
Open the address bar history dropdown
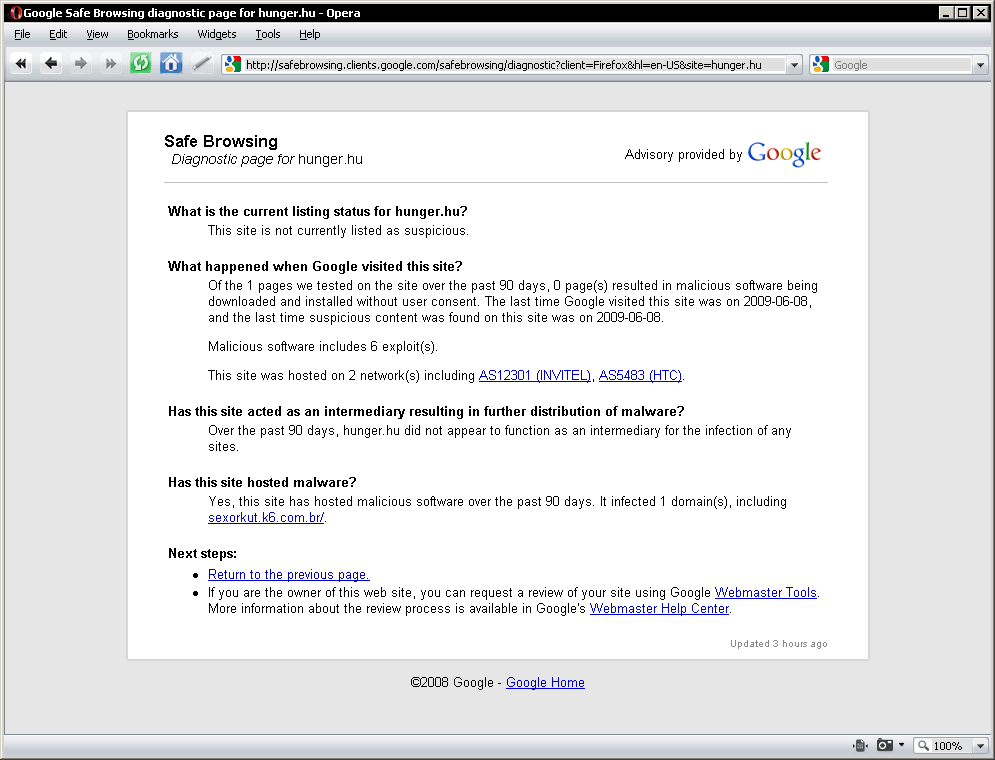(x=794, y=65)
